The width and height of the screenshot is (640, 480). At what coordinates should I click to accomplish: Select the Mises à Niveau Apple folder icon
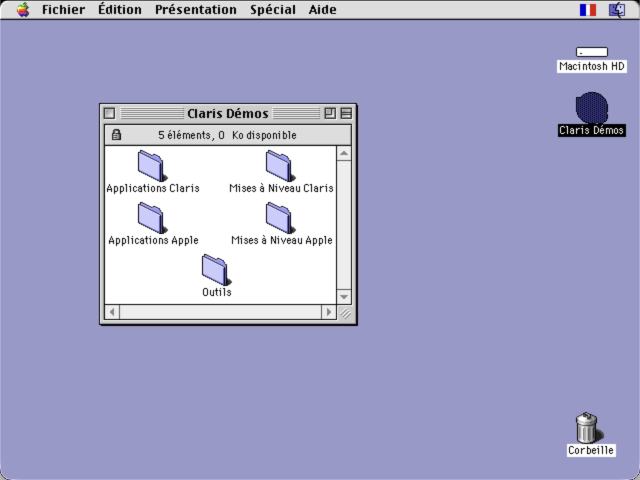(280, 218)
